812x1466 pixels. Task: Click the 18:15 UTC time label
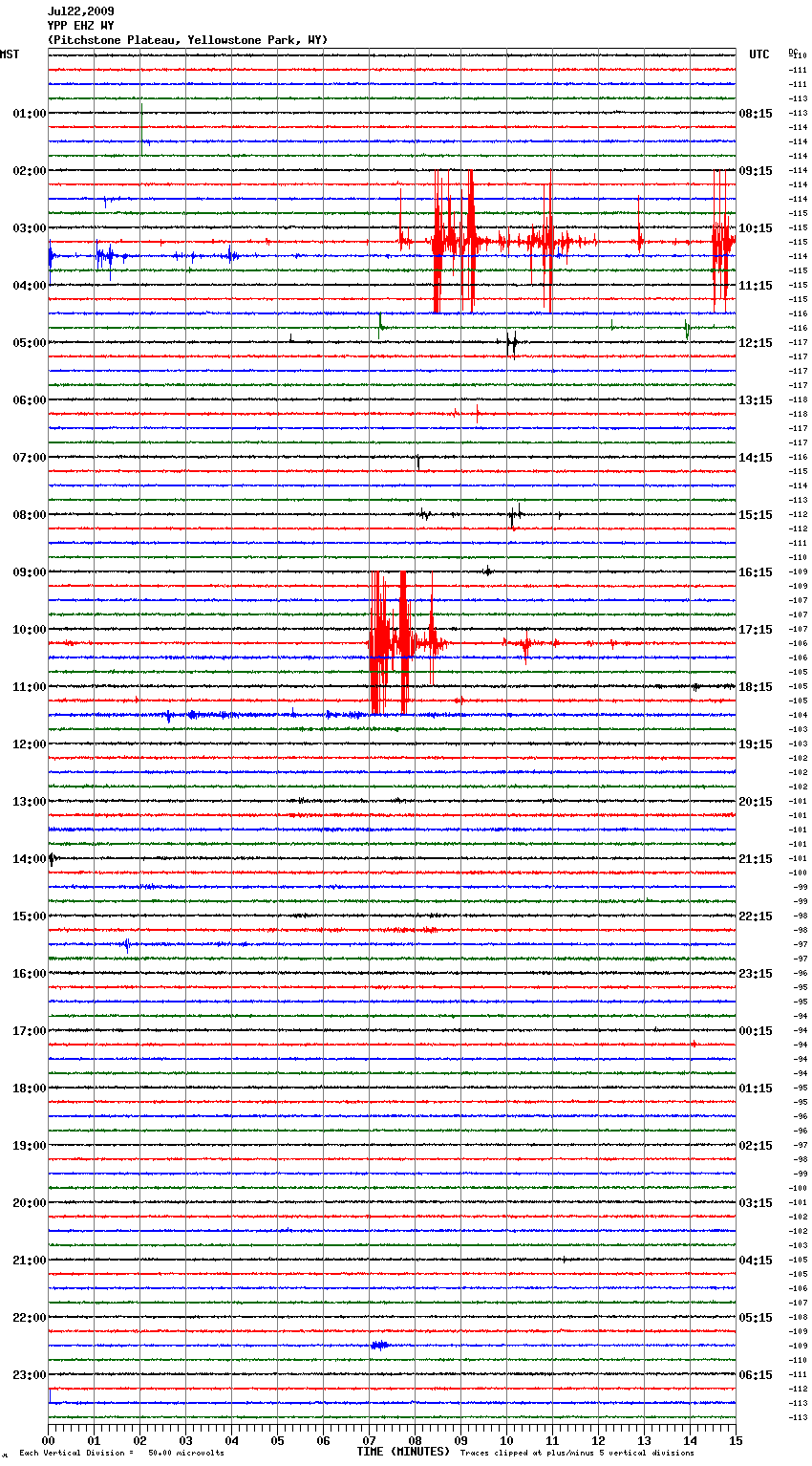756,687
